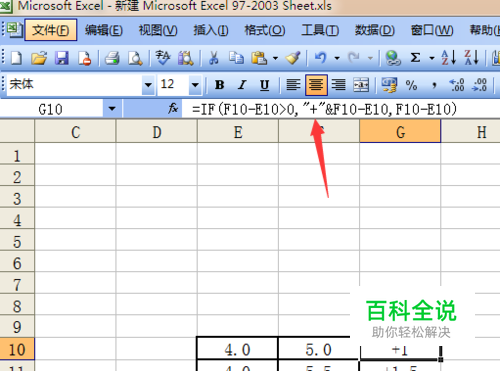500x371 pixels.
Task: Open AutoSum functions dropdown arrow
Action: [432, 58]
